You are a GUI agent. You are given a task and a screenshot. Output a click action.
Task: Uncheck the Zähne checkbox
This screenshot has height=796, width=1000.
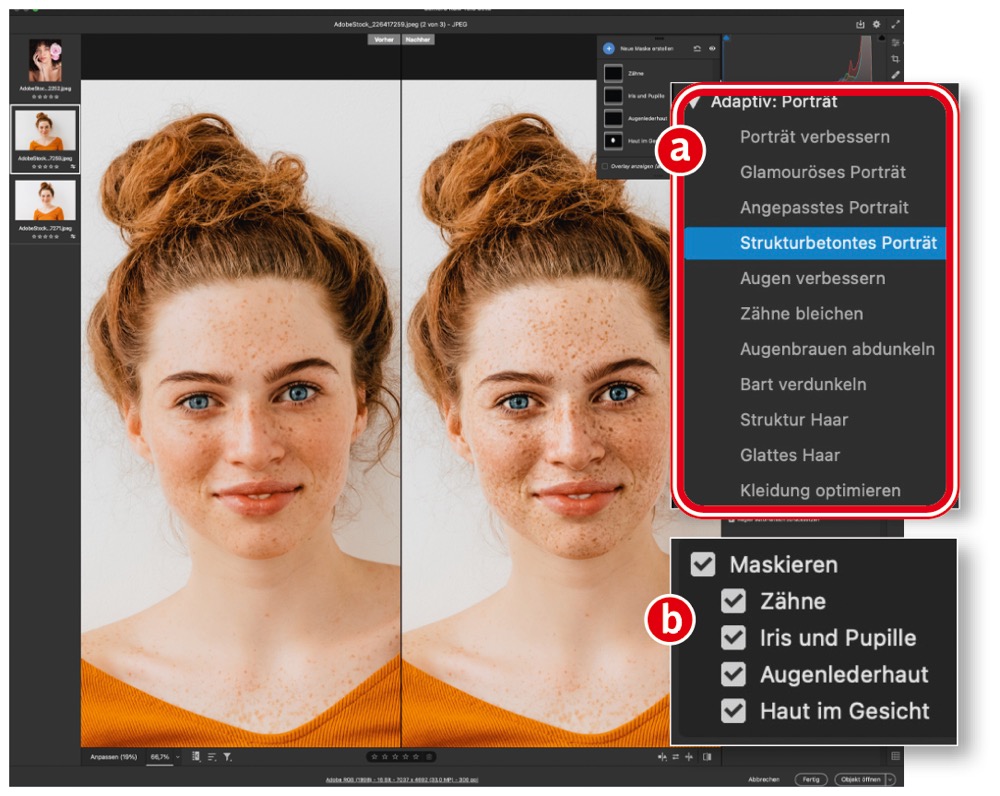click(734, 601)
